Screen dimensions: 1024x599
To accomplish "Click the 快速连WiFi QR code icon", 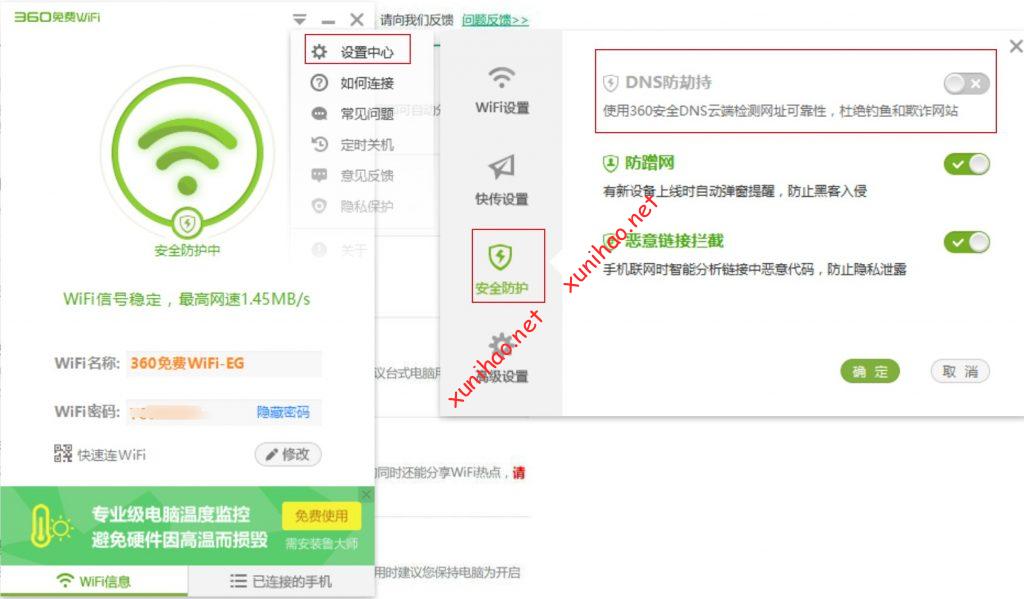I will point(63,453).
